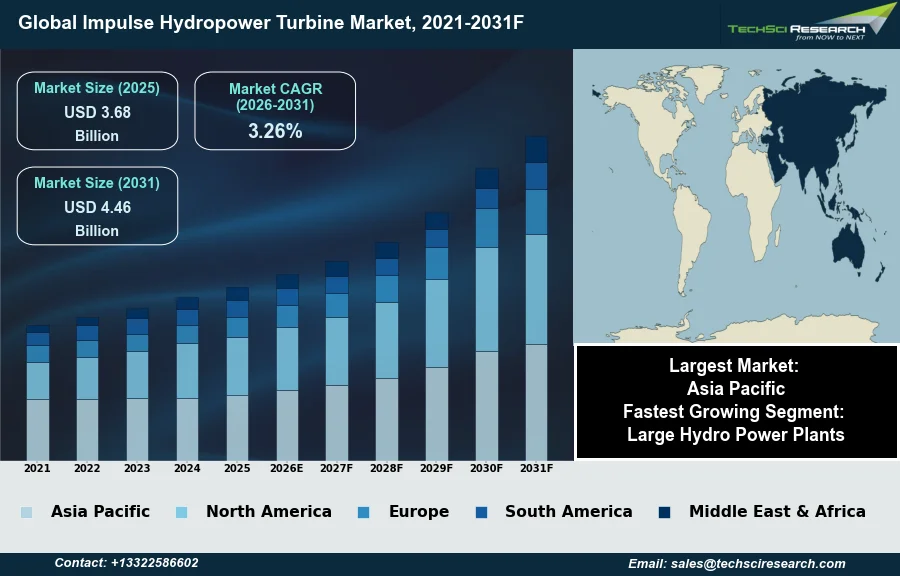
Task: Click the 2025 stacked bar
Action: click(237, 373)
